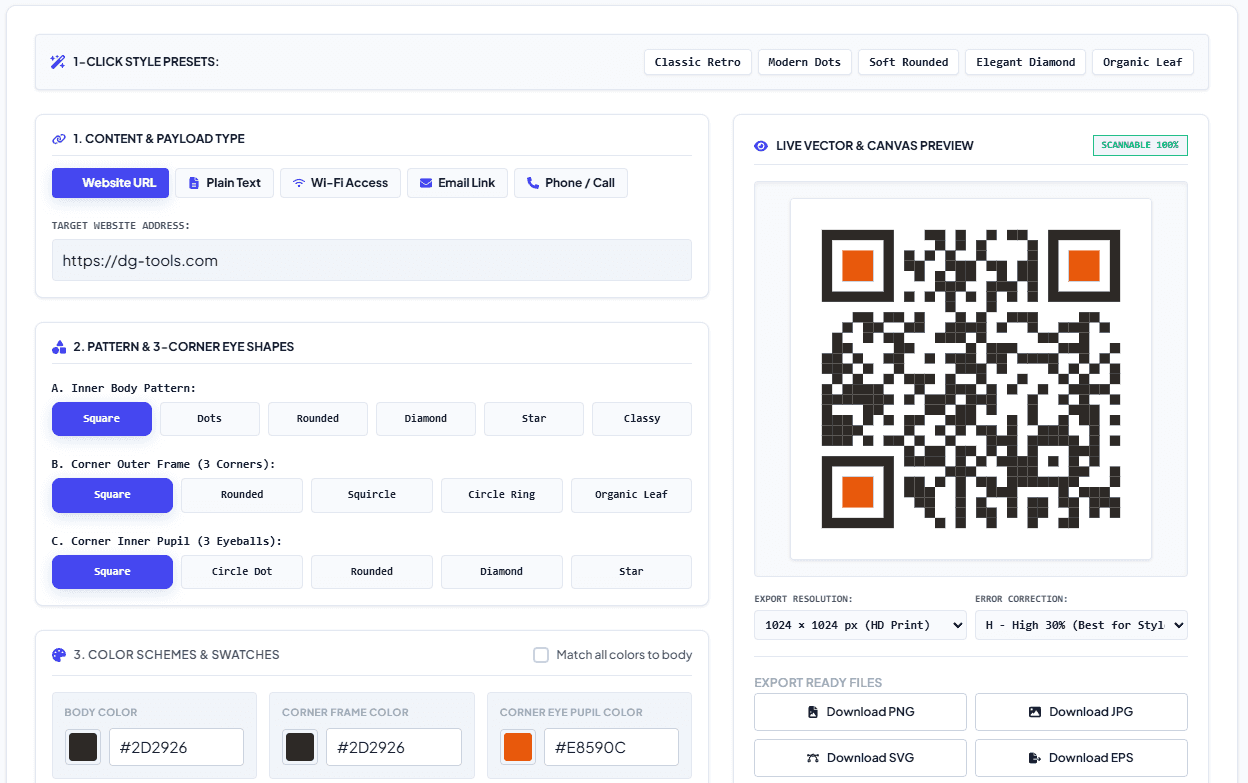Viewport: 1248px width, 783px height.
Task: Click the Wi-Fi icon in Wi-Fi Access tab
Action: (x=298, y=183)
